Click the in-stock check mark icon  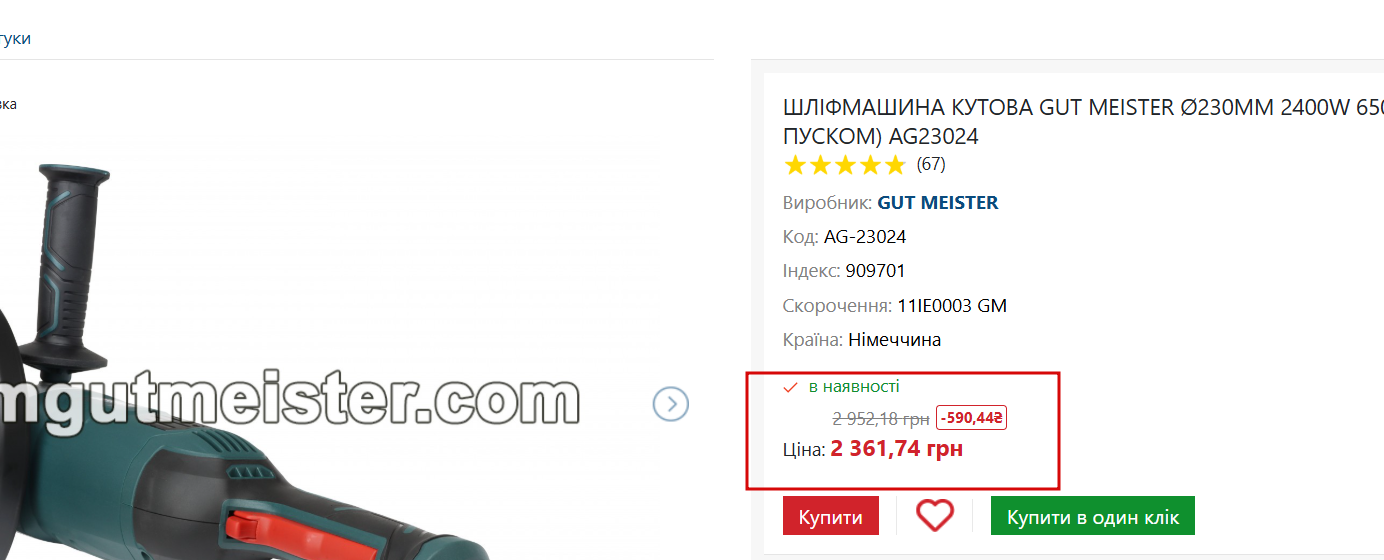coord(790,387)
